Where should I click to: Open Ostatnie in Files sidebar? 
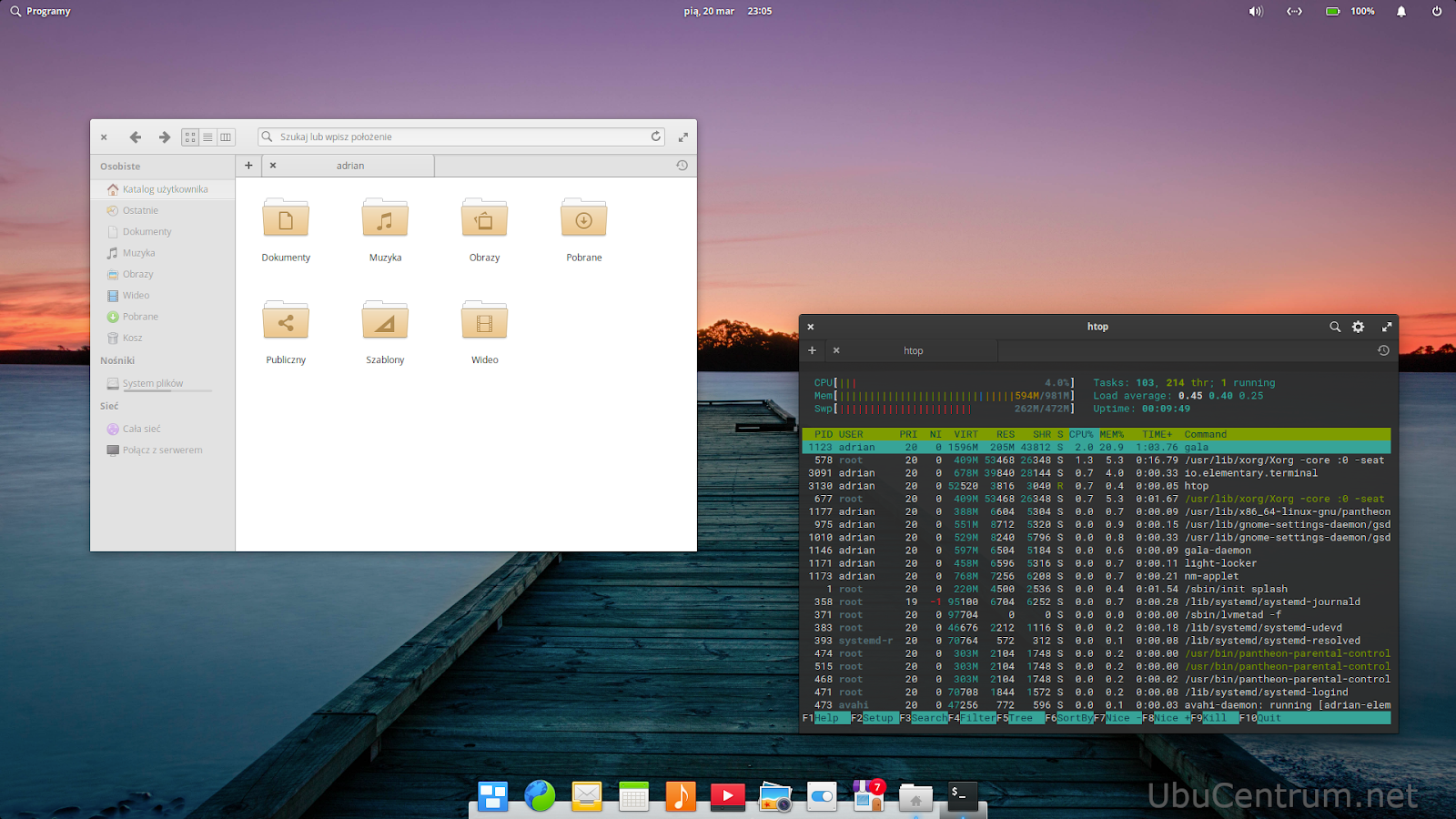click(164, 210)
